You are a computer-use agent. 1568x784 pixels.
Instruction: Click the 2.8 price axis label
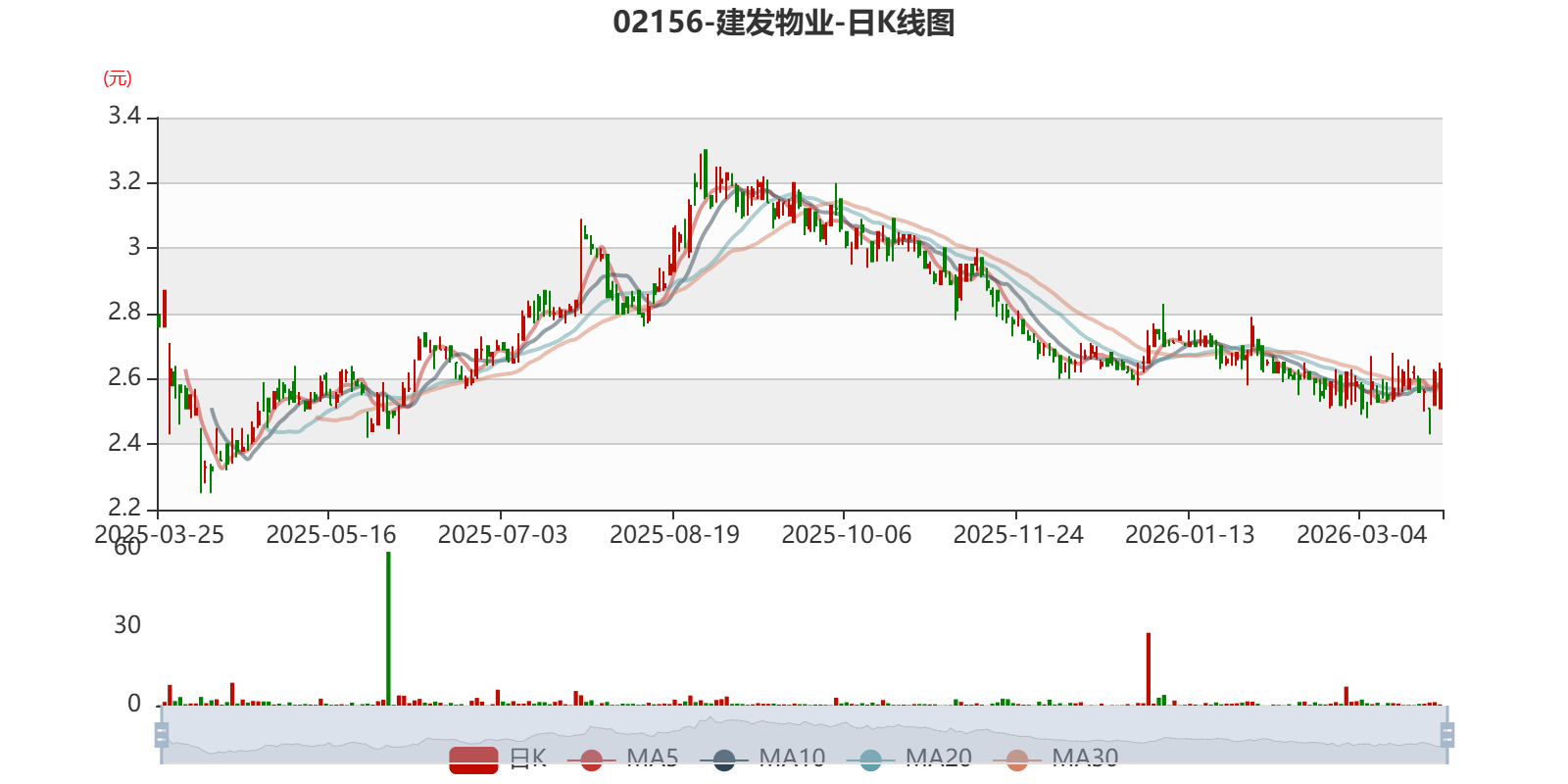(x=124, y=313)
